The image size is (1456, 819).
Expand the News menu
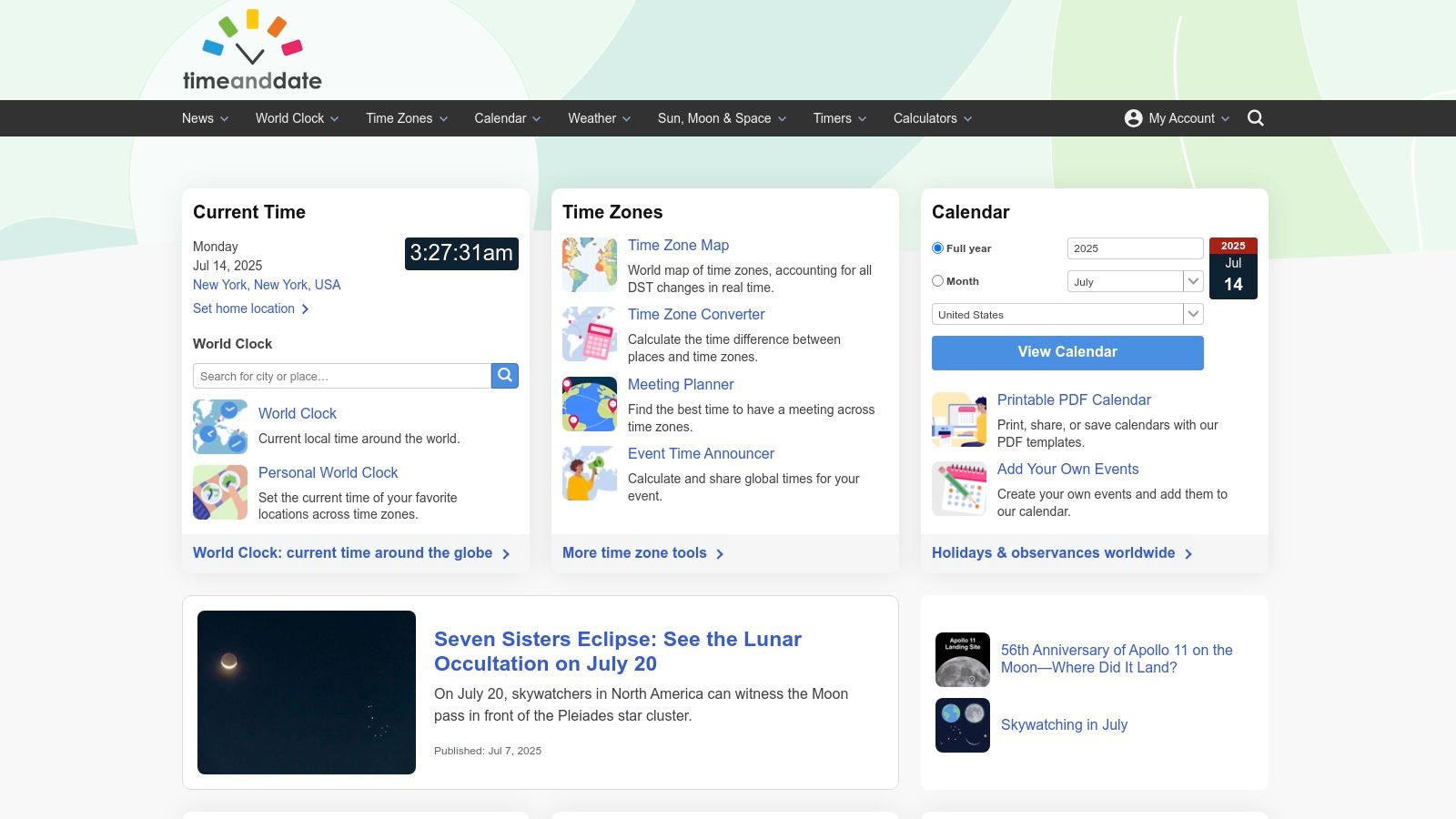coord(205,118)
